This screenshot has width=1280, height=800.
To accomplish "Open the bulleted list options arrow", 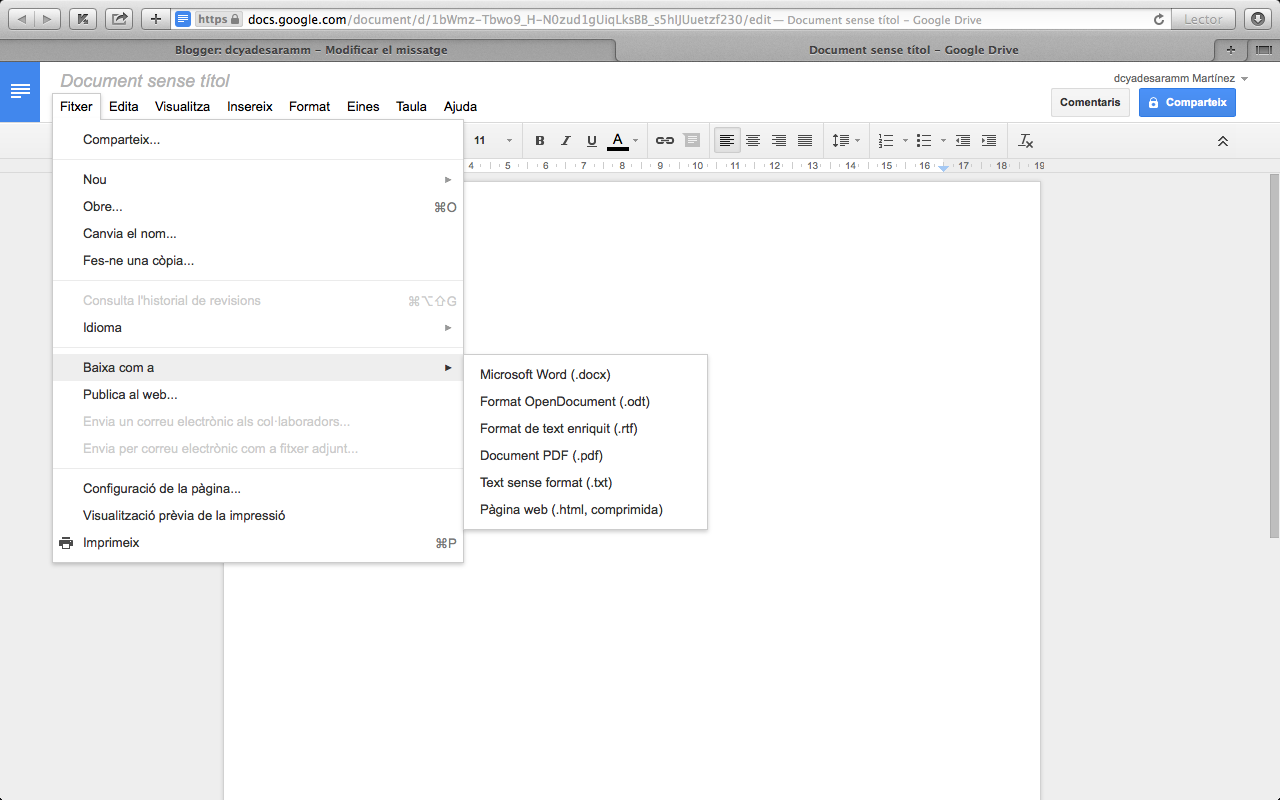I will (943, 141).
